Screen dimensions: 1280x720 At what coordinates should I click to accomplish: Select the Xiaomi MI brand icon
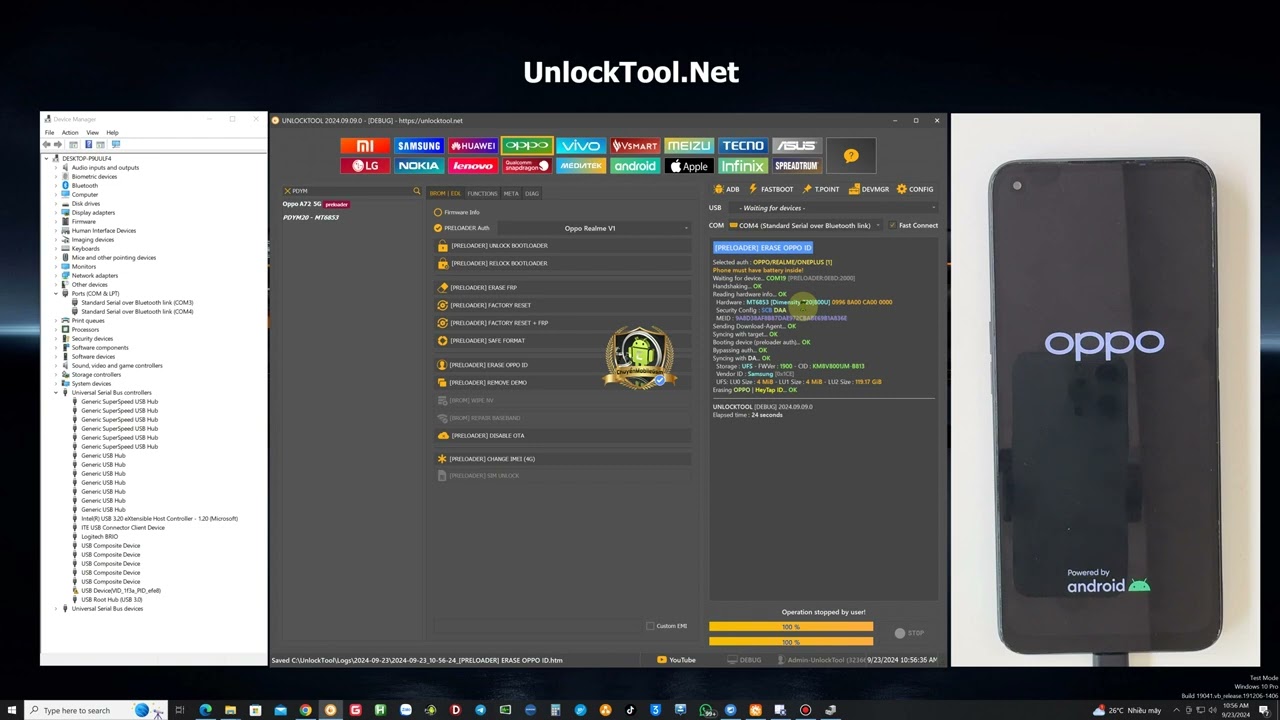tap(364, 146)
